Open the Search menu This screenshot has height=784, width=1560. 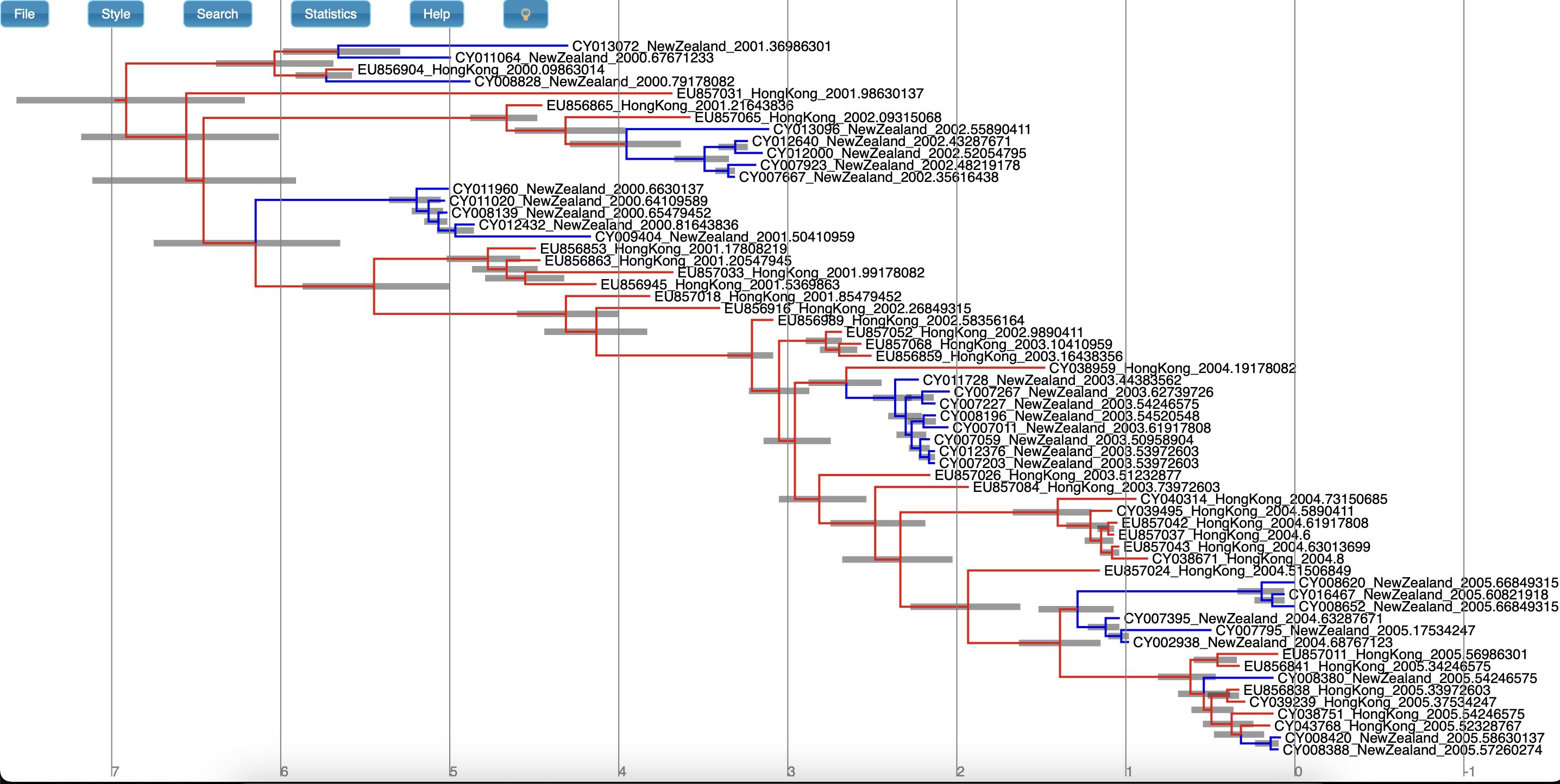(x=217, y=14)
